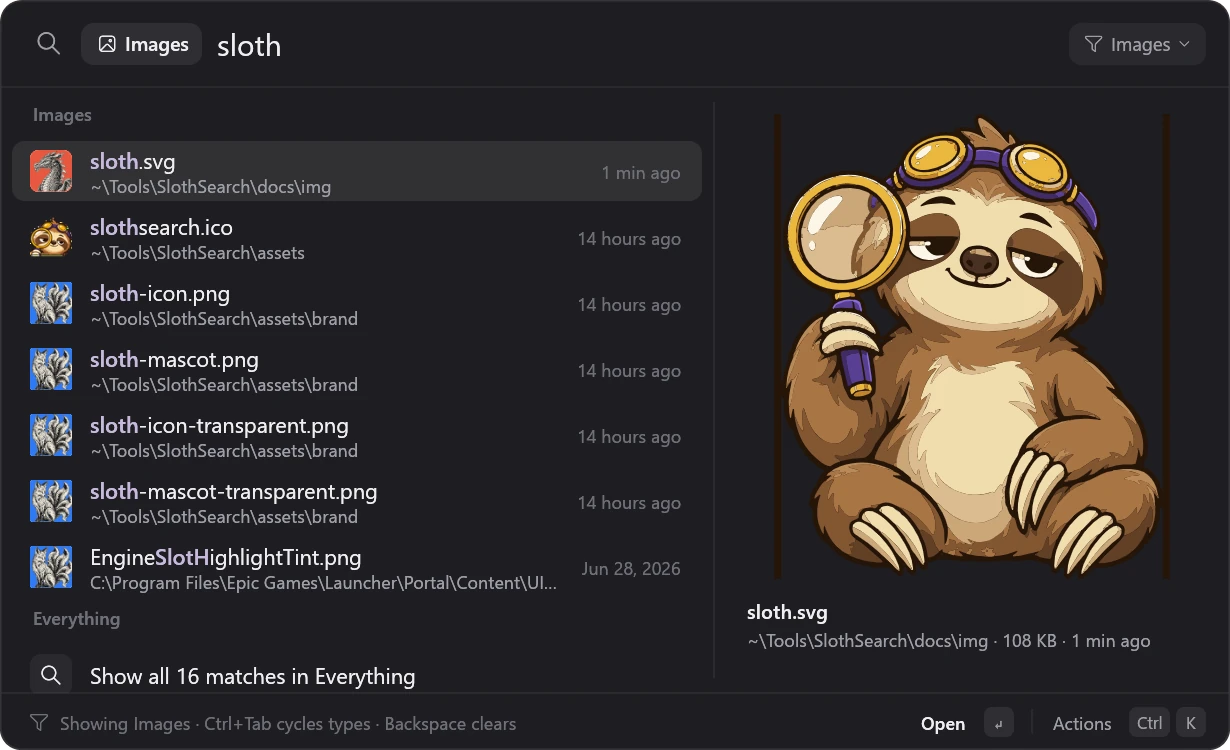The image size is (1230, 750).
Task: Click the funnel filter icon in status bar
Action: pyautogui.click(x=39, y=723)
